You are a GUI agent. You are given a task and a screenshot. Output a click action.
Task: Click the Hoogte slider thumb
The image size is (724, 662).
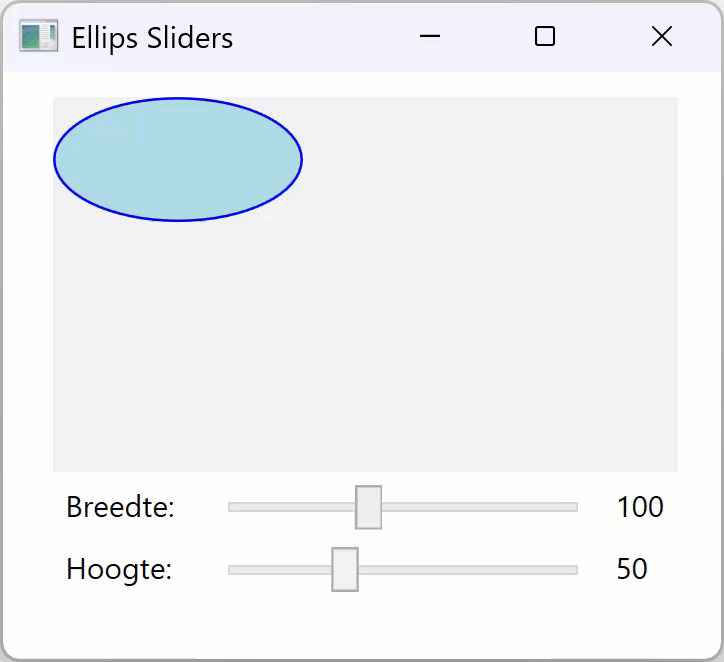pyautogui.click(x=345, y=570)
